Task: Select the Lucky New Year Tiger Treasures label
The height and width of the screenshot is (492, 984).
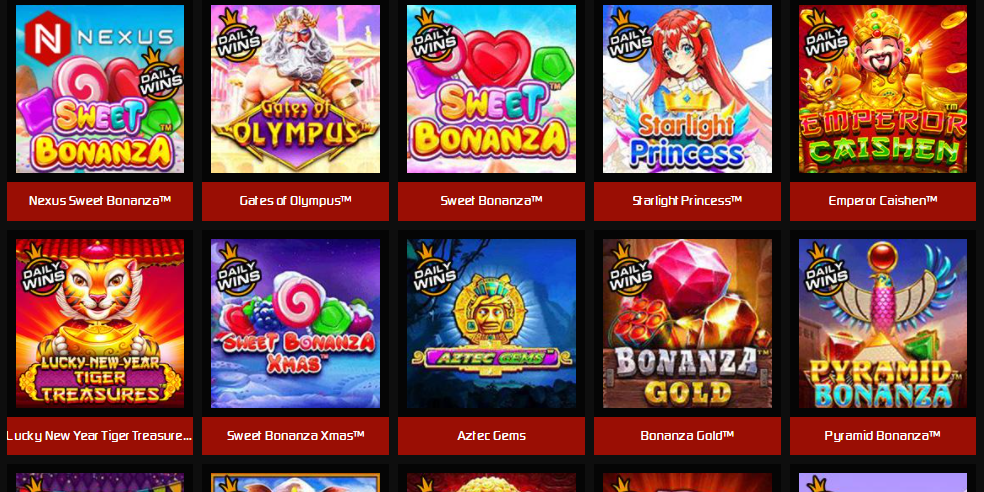Action: click(x=100, y=436)
